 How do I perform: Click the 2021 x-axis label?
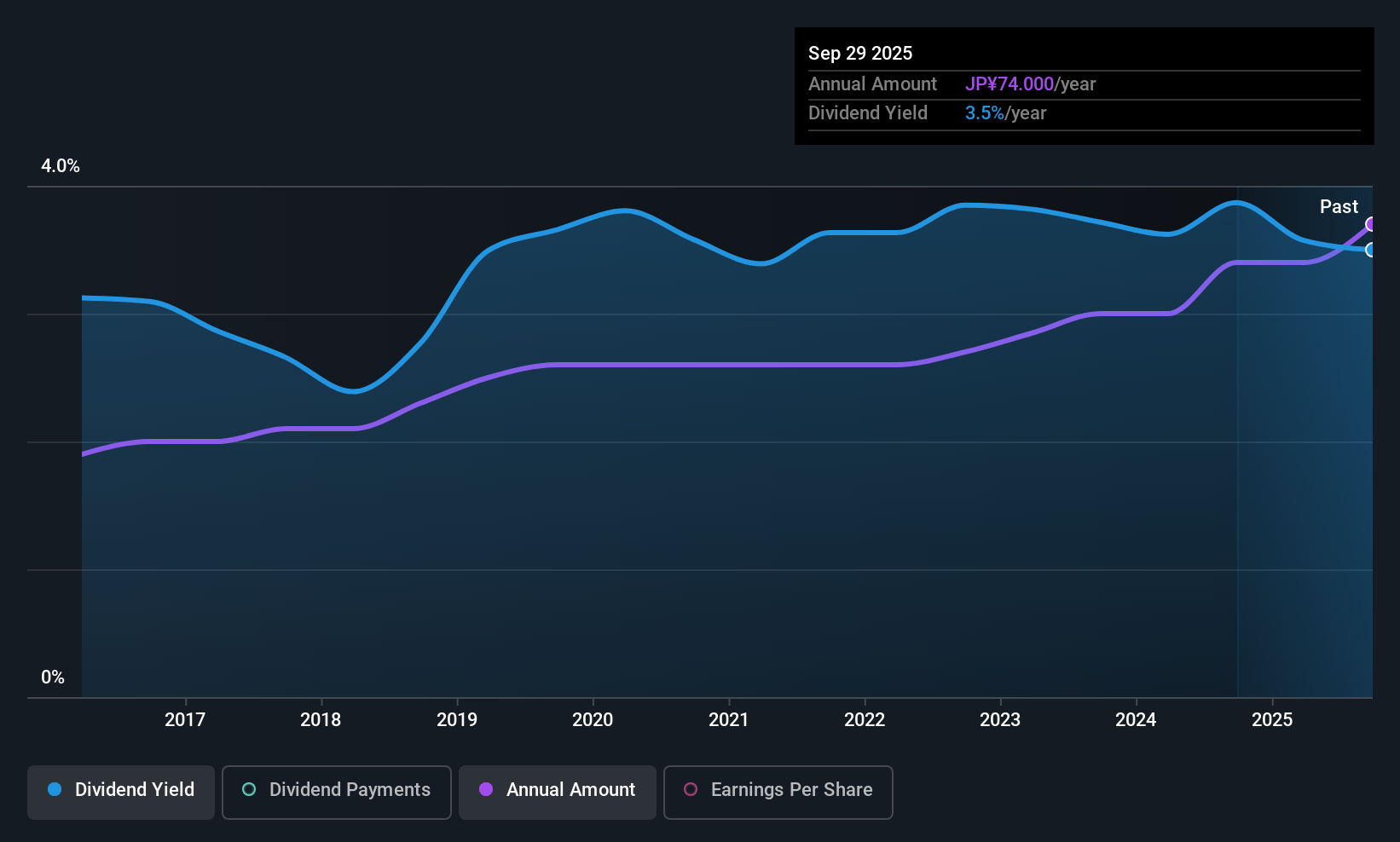[729, 719]
